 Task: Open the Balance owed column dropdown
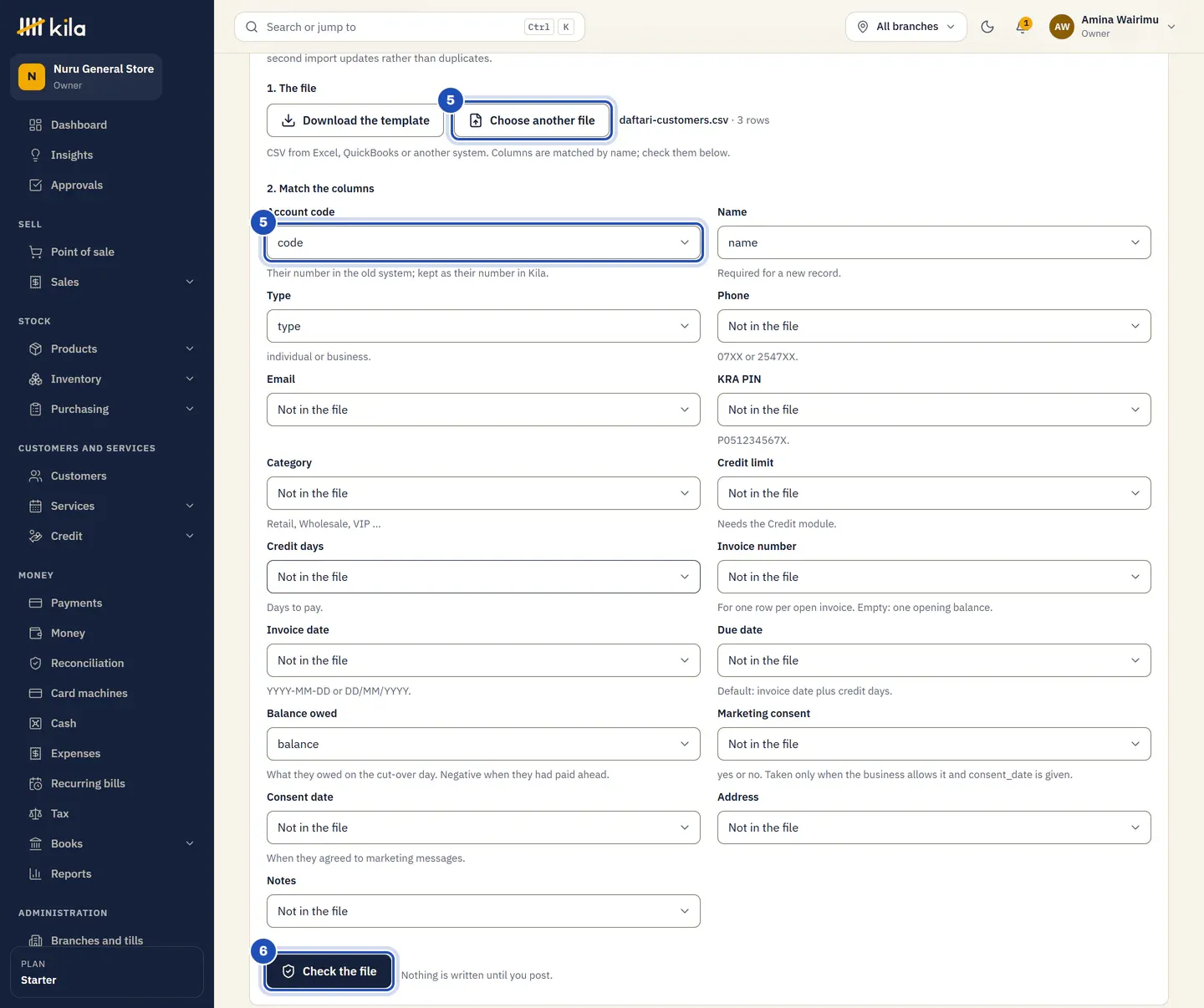[x=483, y=744]
